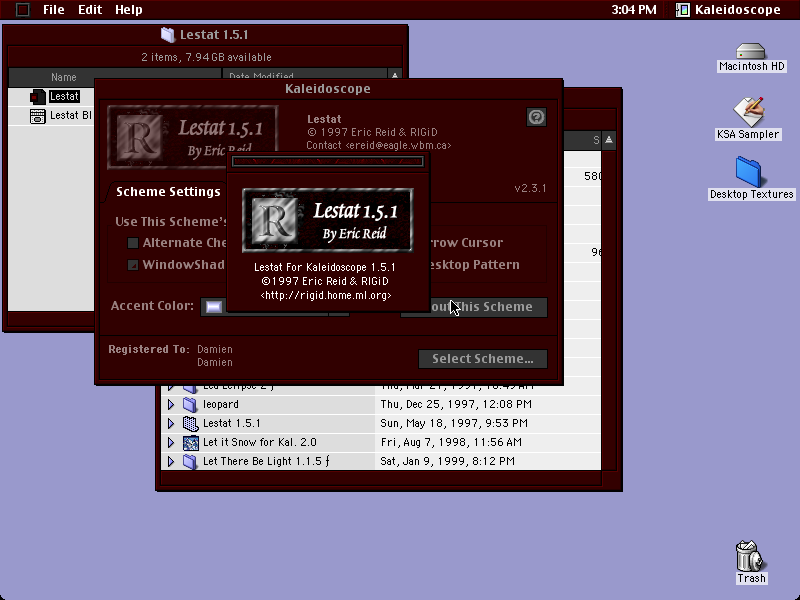Select the Lestat 1.5.1 scheme icon in list
The image size is (800, 600).
point(190,423)
